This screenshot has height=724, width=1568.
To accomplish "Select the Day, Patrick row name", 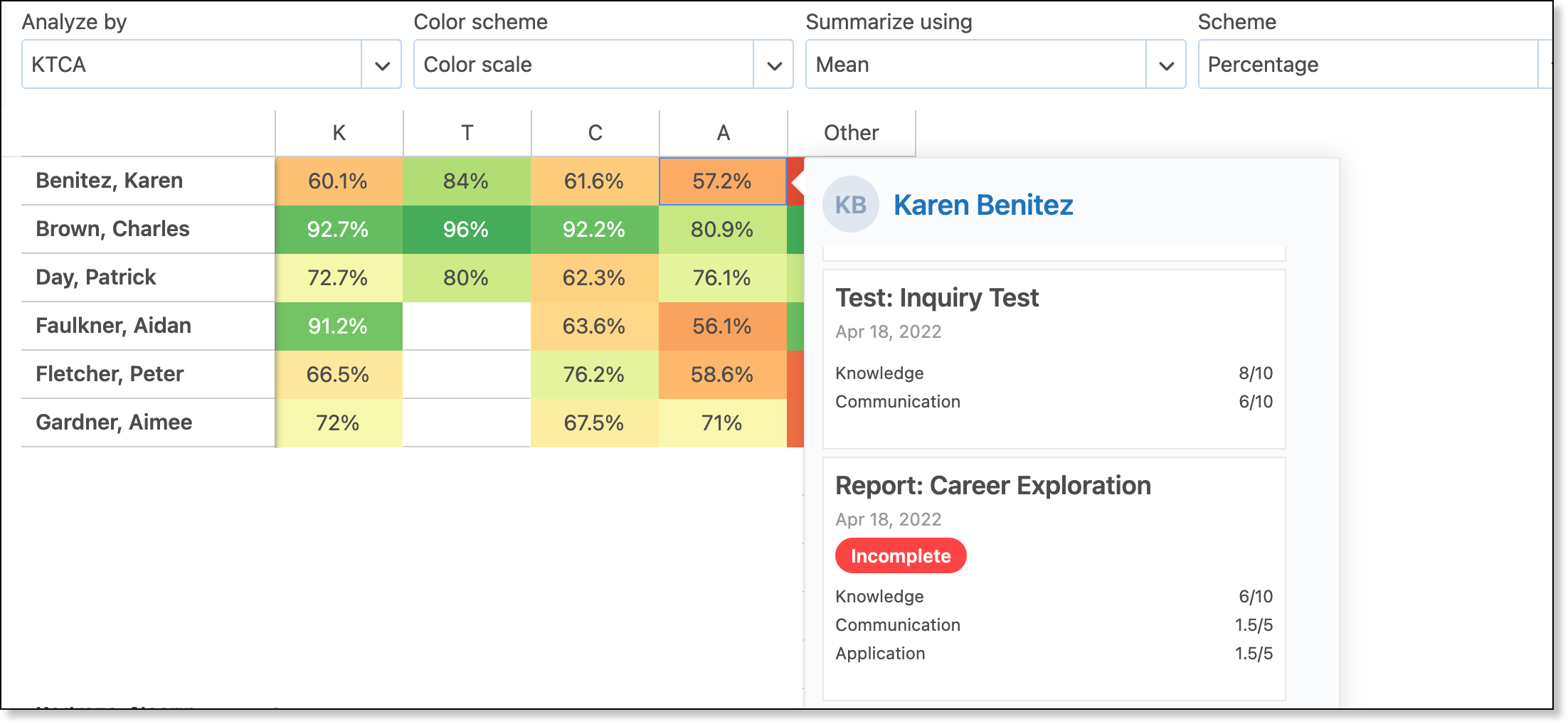I will (x=96, y=277).
